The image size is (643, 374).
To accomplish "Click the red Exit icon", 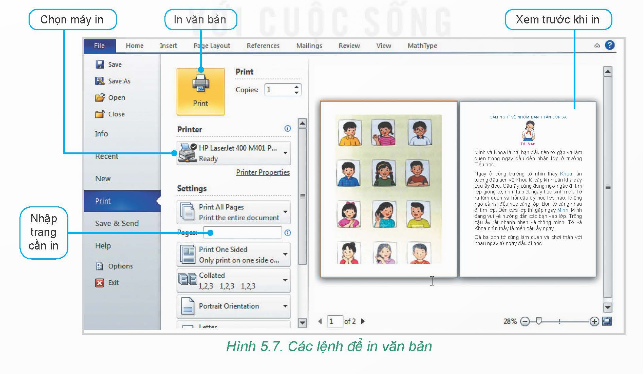I will point(100,283).
